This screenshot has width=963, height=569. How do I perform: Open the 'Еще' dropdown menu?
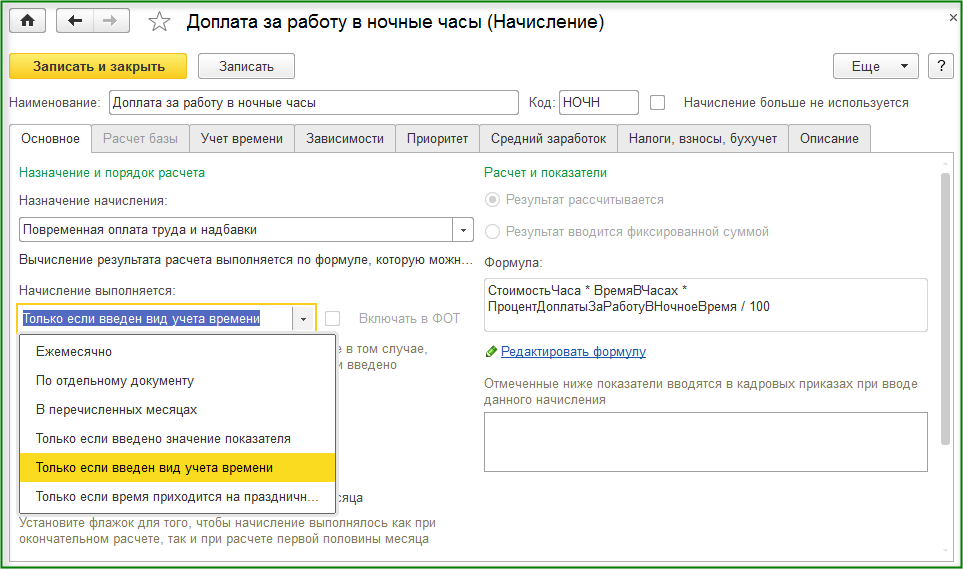tap(875, 66)
